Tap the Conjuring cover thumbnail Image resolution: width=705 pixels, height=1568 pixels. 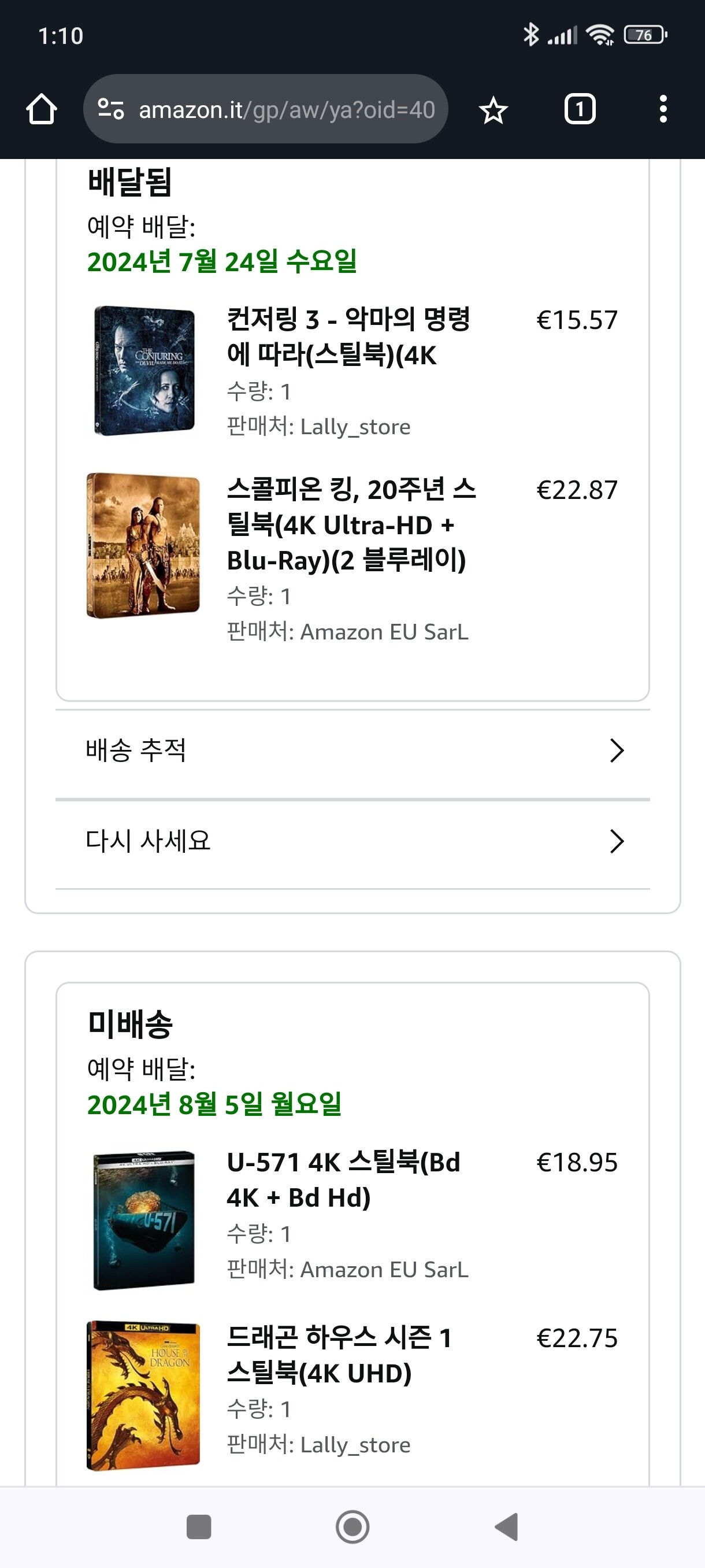point(144,370)
